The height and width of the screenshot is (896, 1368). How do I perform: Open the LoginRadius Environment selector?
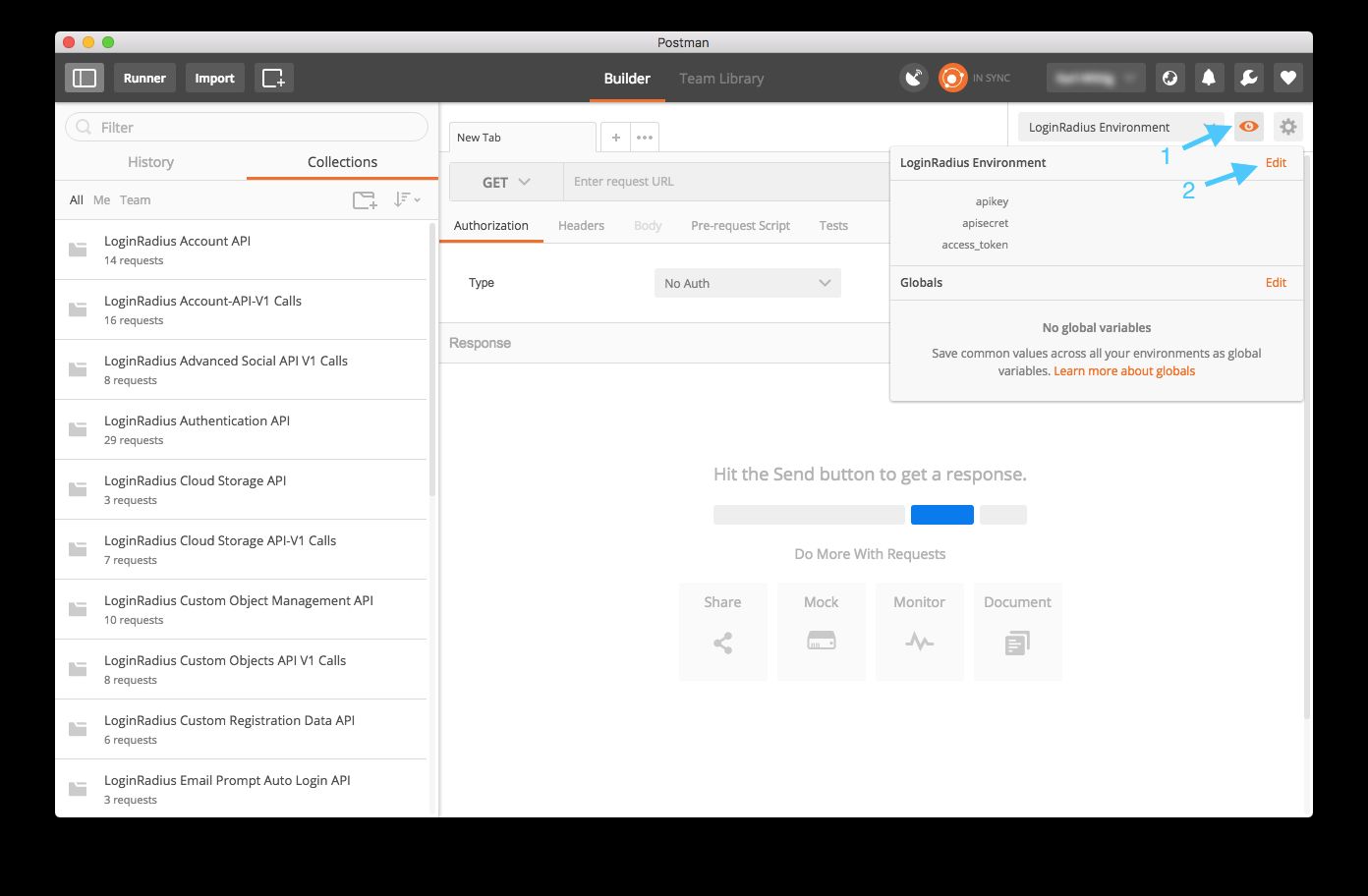tap(1120, 127)
